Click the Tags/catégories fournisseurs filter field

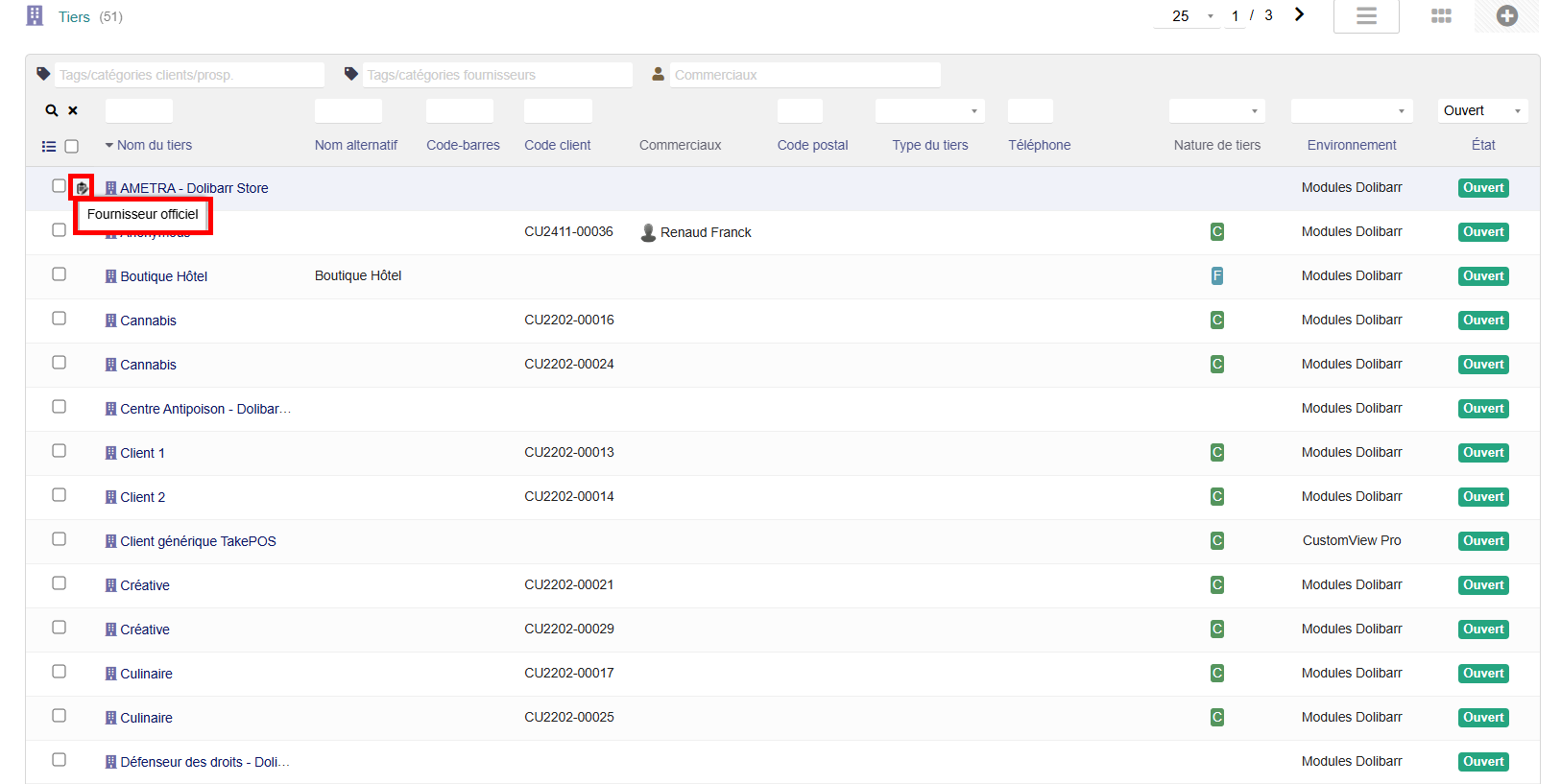tap(495, 75)
